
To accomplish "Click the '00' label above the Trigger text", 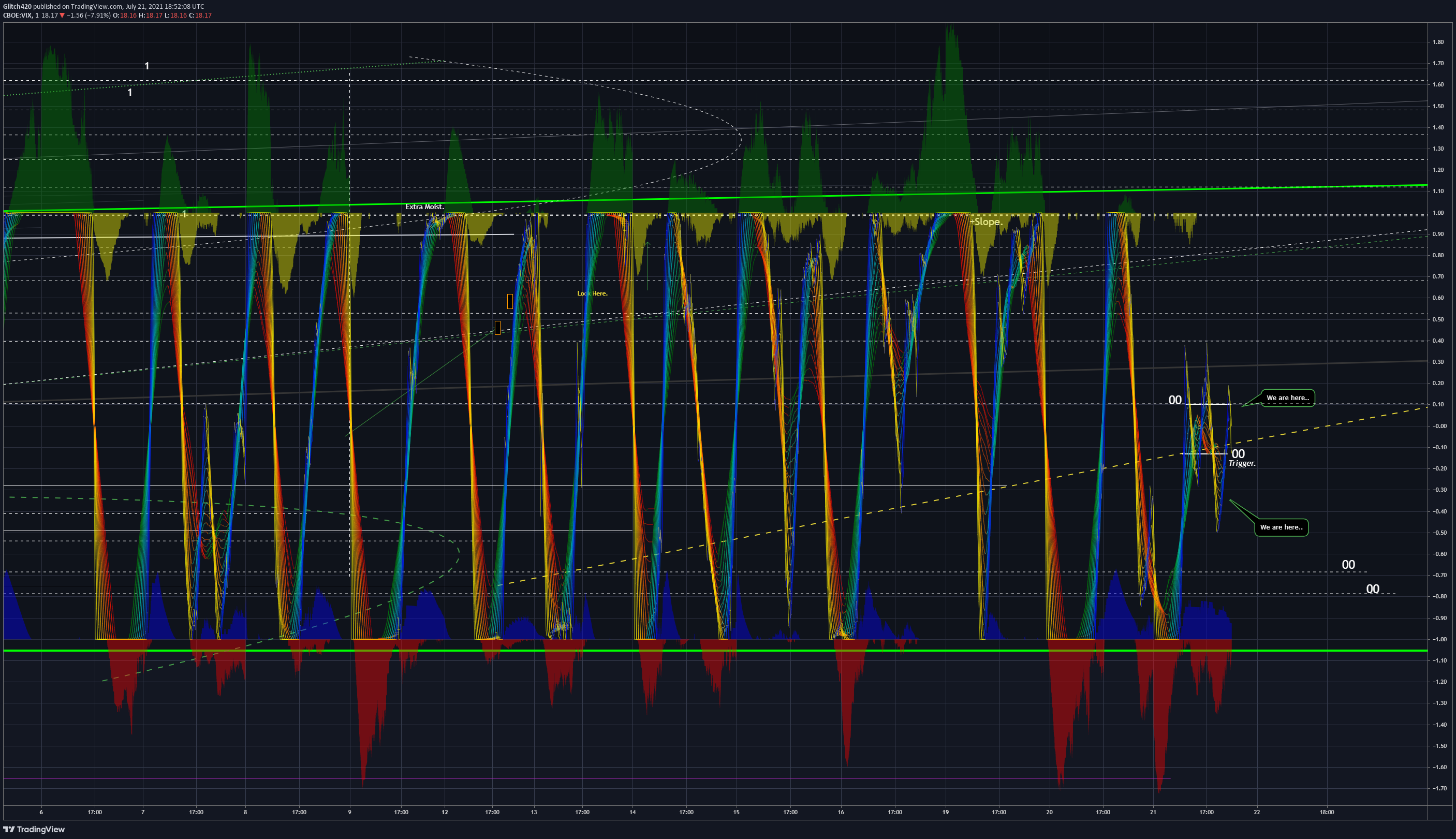I will pos(1238,454).
